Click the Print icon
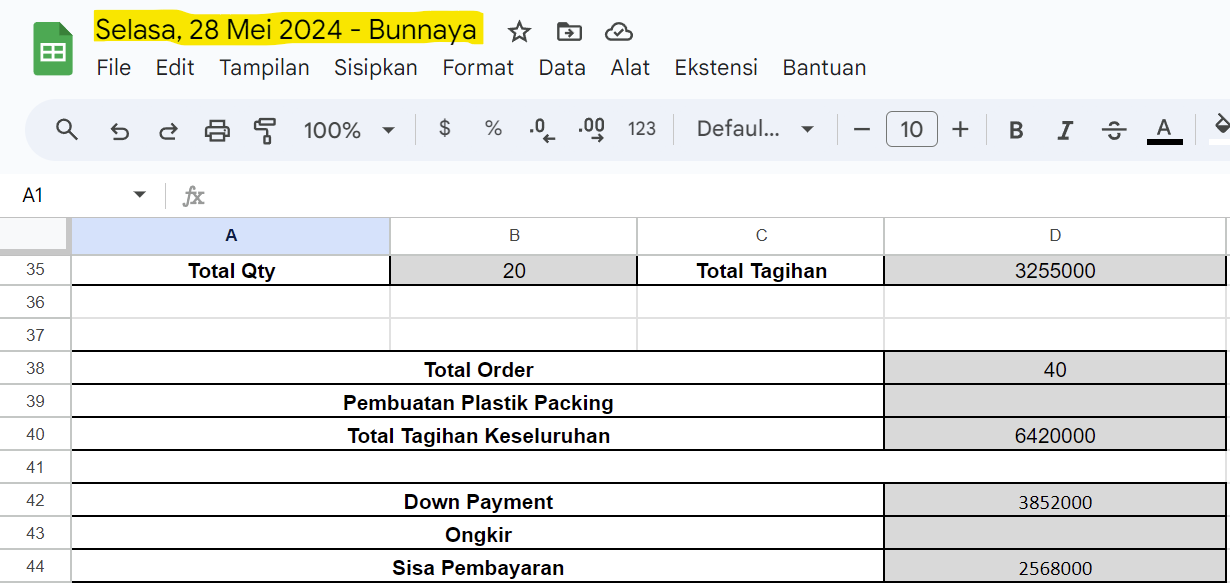1230x583 pixels. [x=217, y=130]
